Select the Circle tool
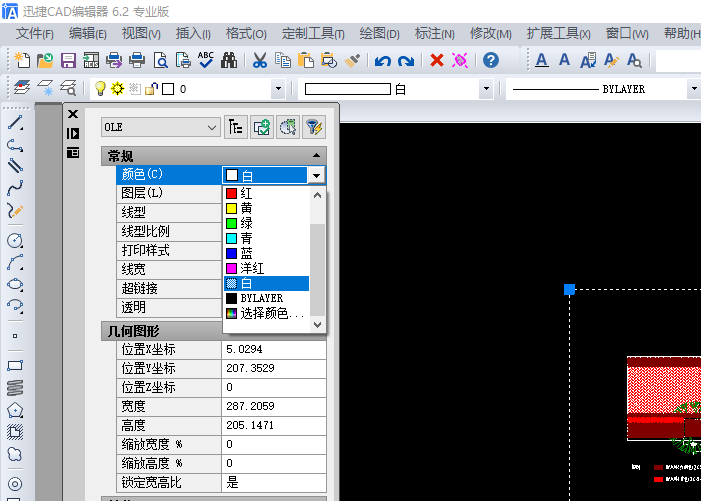 pos(15,240)
